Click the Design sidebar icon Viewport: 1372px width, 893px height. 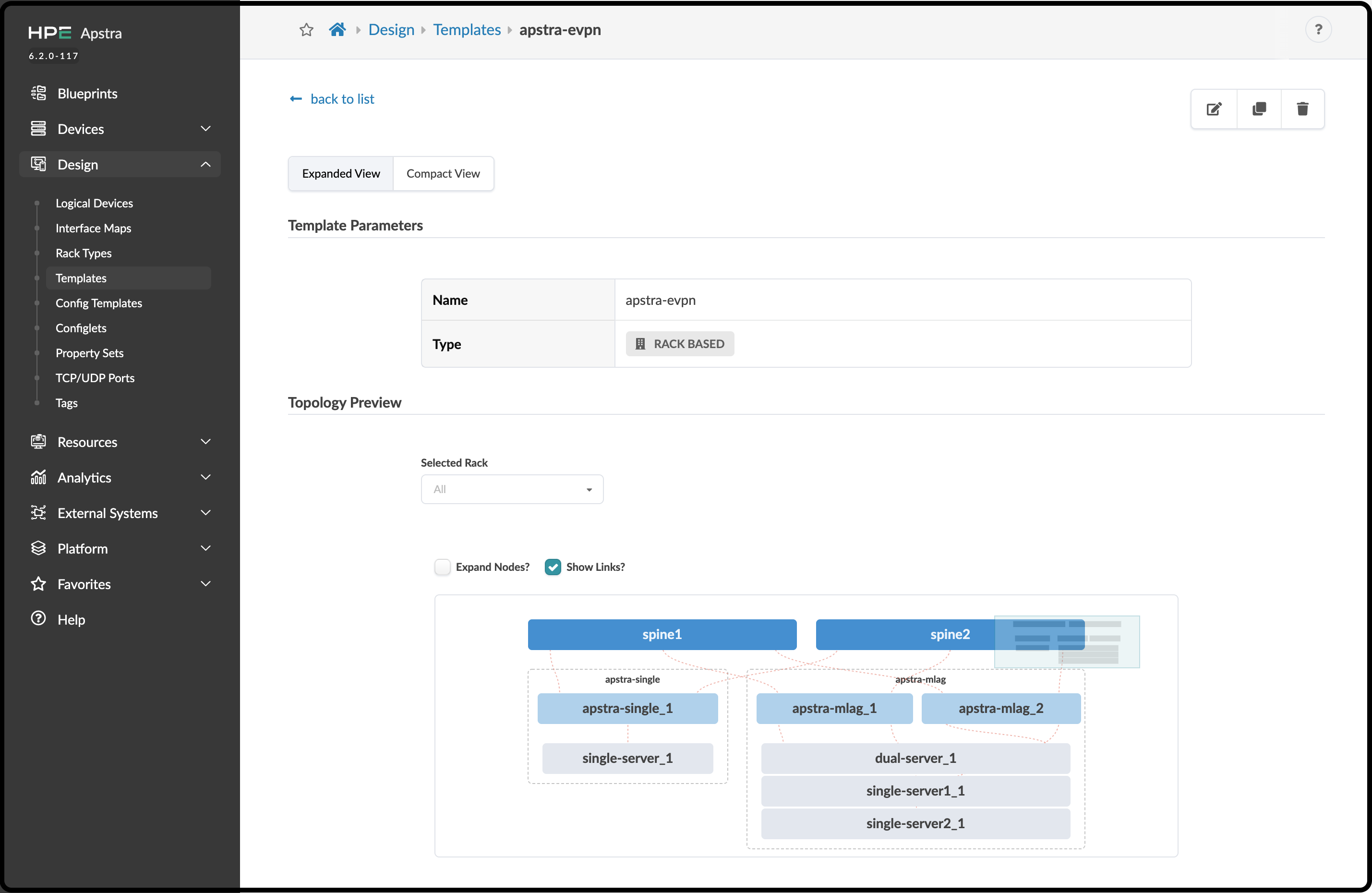pos(38,164)
